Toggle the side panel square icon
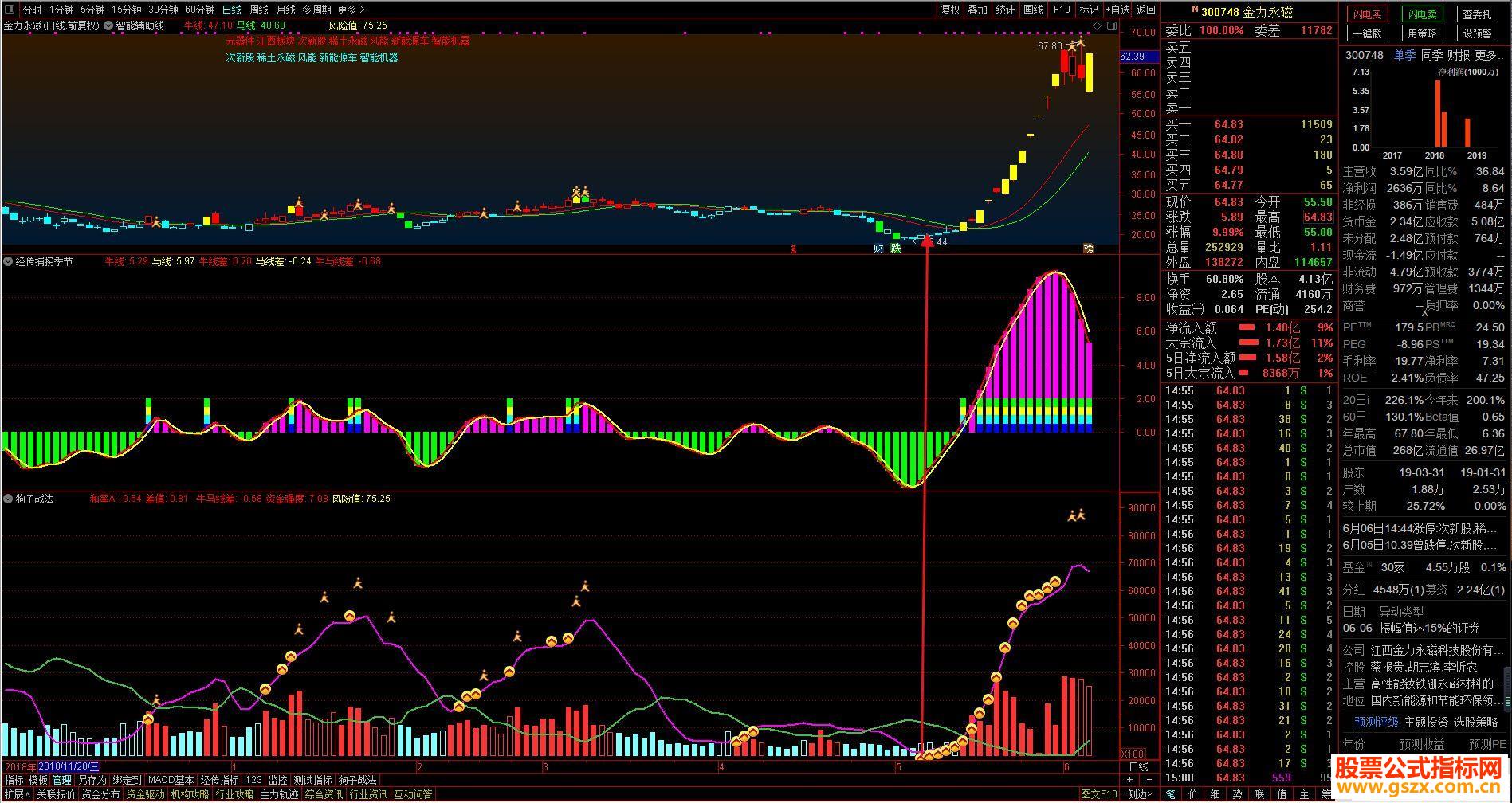The width and height of the screenshot is (1512, 803). pyautogui.click(x=1111, y=25)
